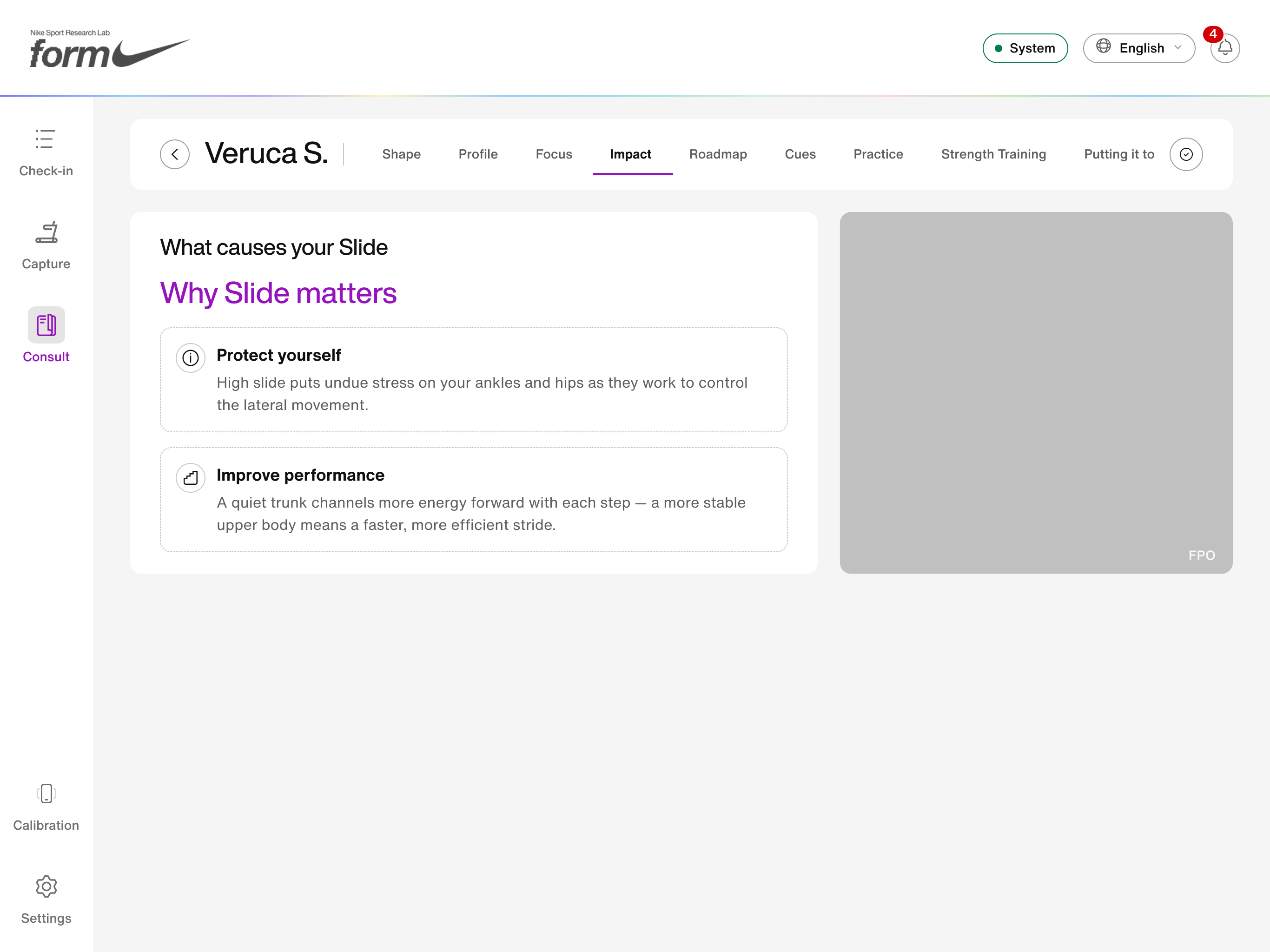Viewport: 1270px width, 952px height.
Task: Click the stairs icon in Improve performance
Action: [x=191, y=478]
